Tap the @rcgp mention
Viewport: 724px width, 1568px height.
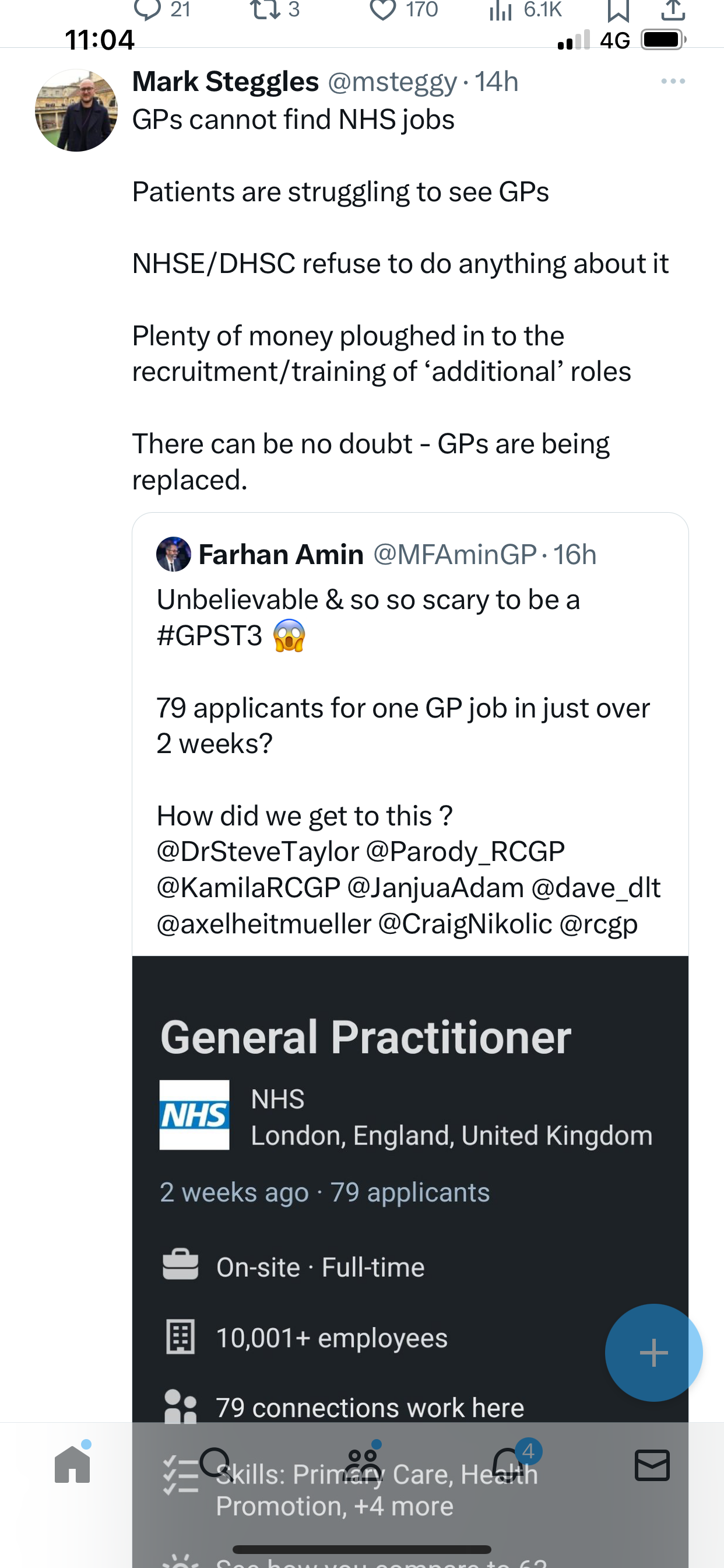coord(598,924)
